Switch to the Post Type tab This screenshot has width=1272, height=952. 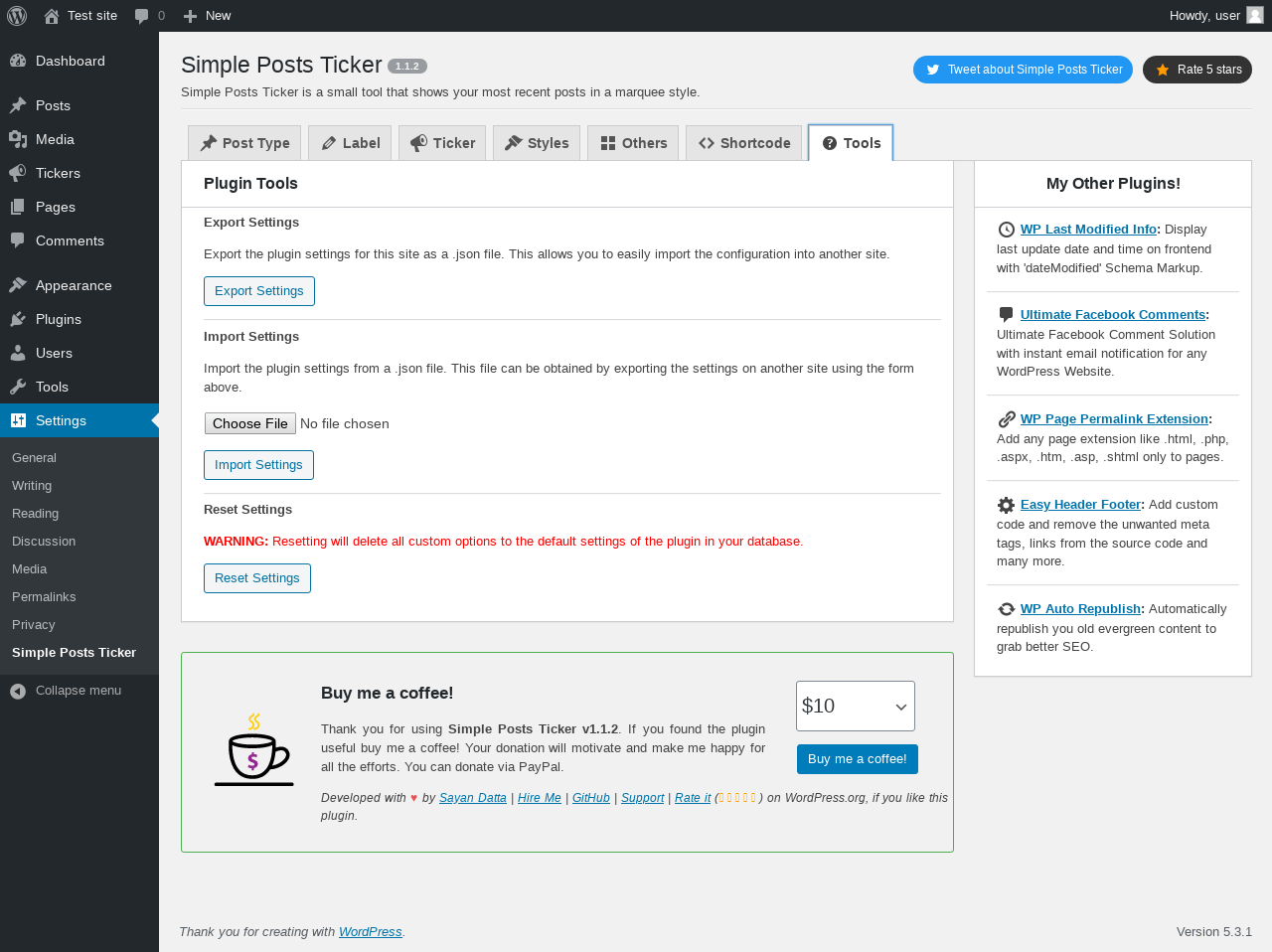coord(244,143)
